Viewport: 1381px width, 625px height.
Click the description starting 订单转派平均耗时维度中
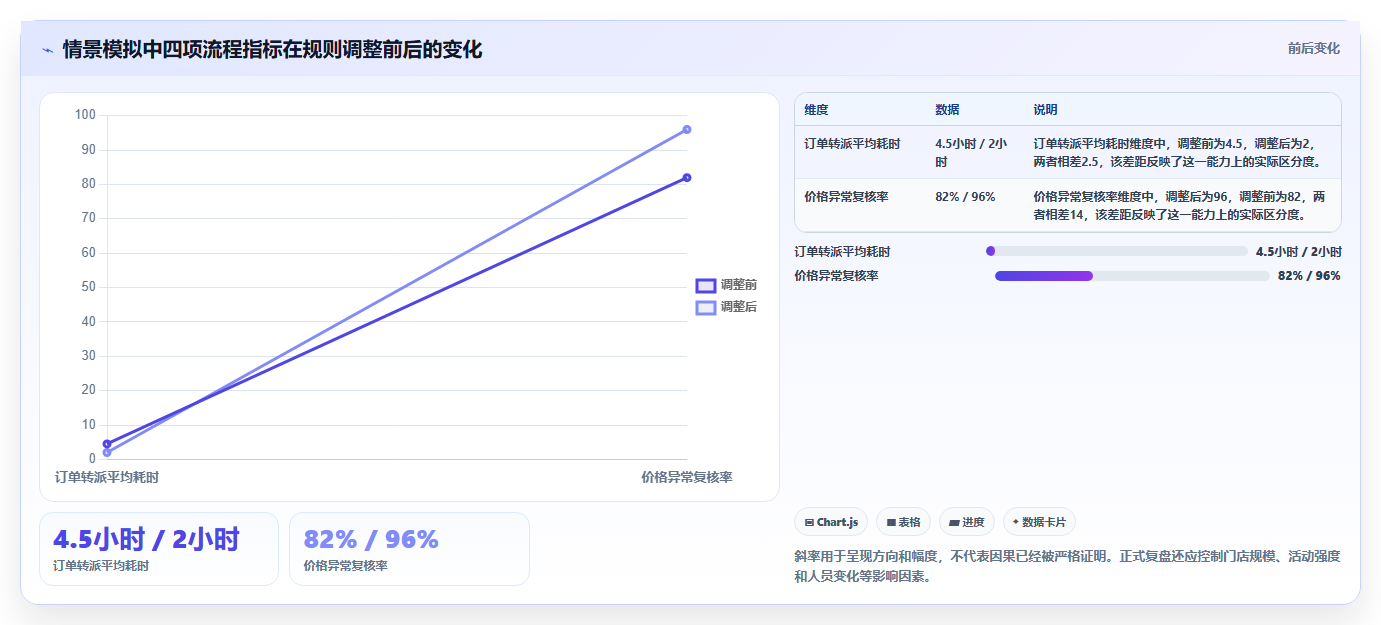click(1179, 152)
